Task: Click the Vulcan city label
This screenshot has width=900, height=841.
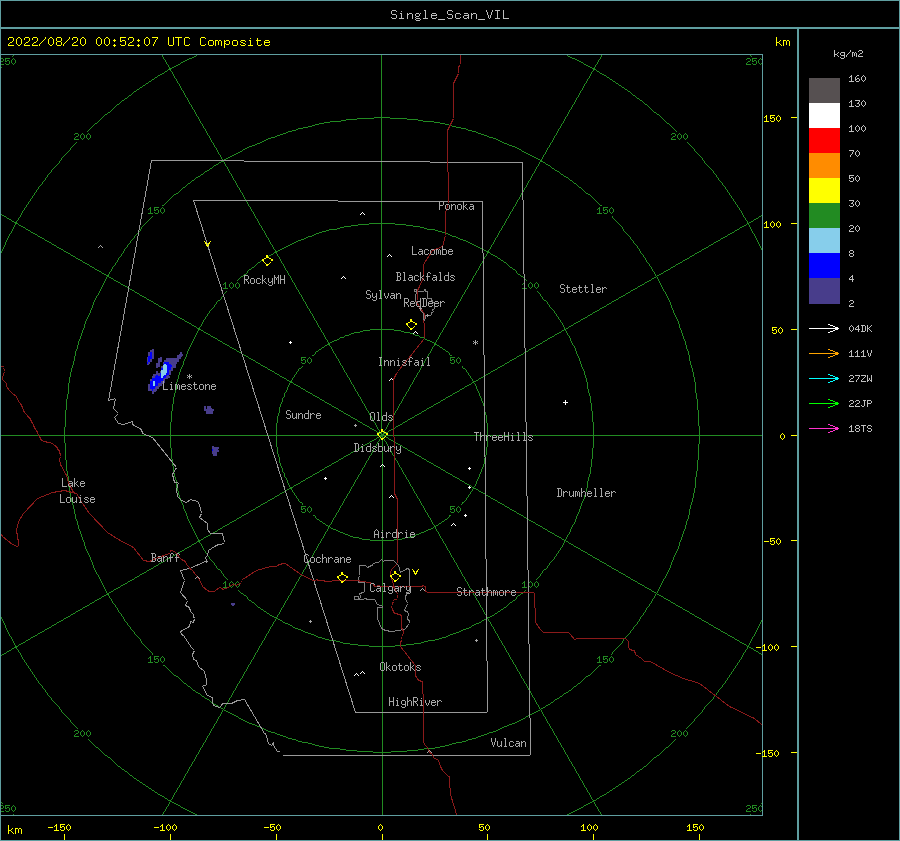Action: [508, 743]
